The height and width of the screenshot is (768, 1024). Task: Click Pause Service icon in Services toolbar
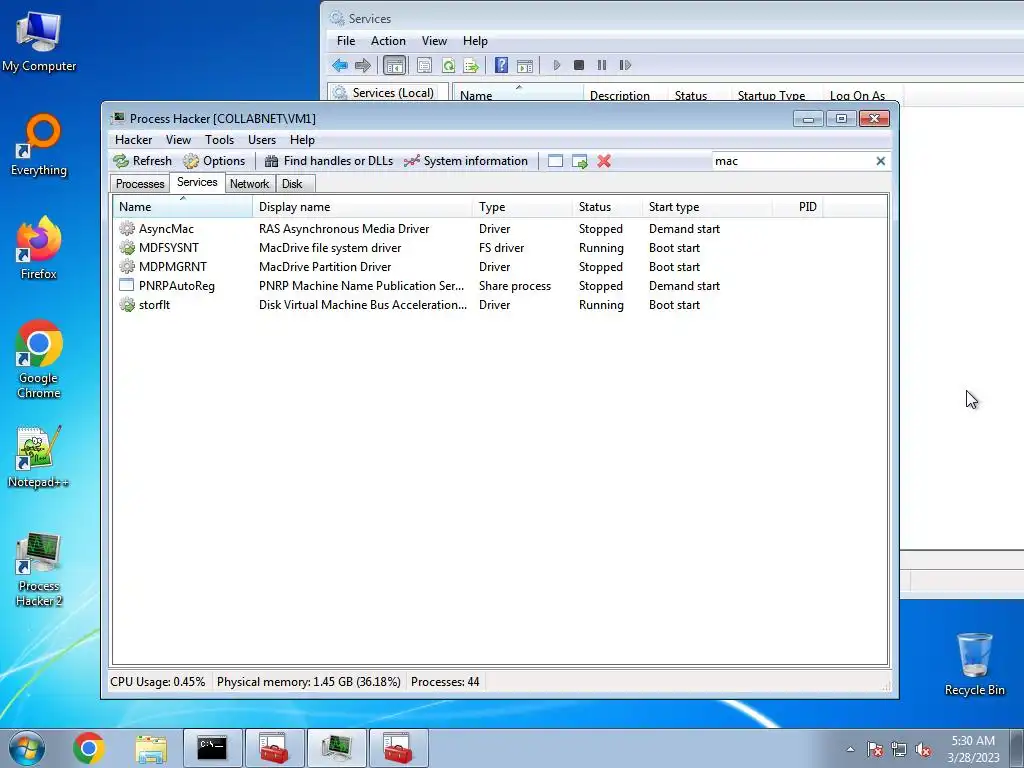601,65
